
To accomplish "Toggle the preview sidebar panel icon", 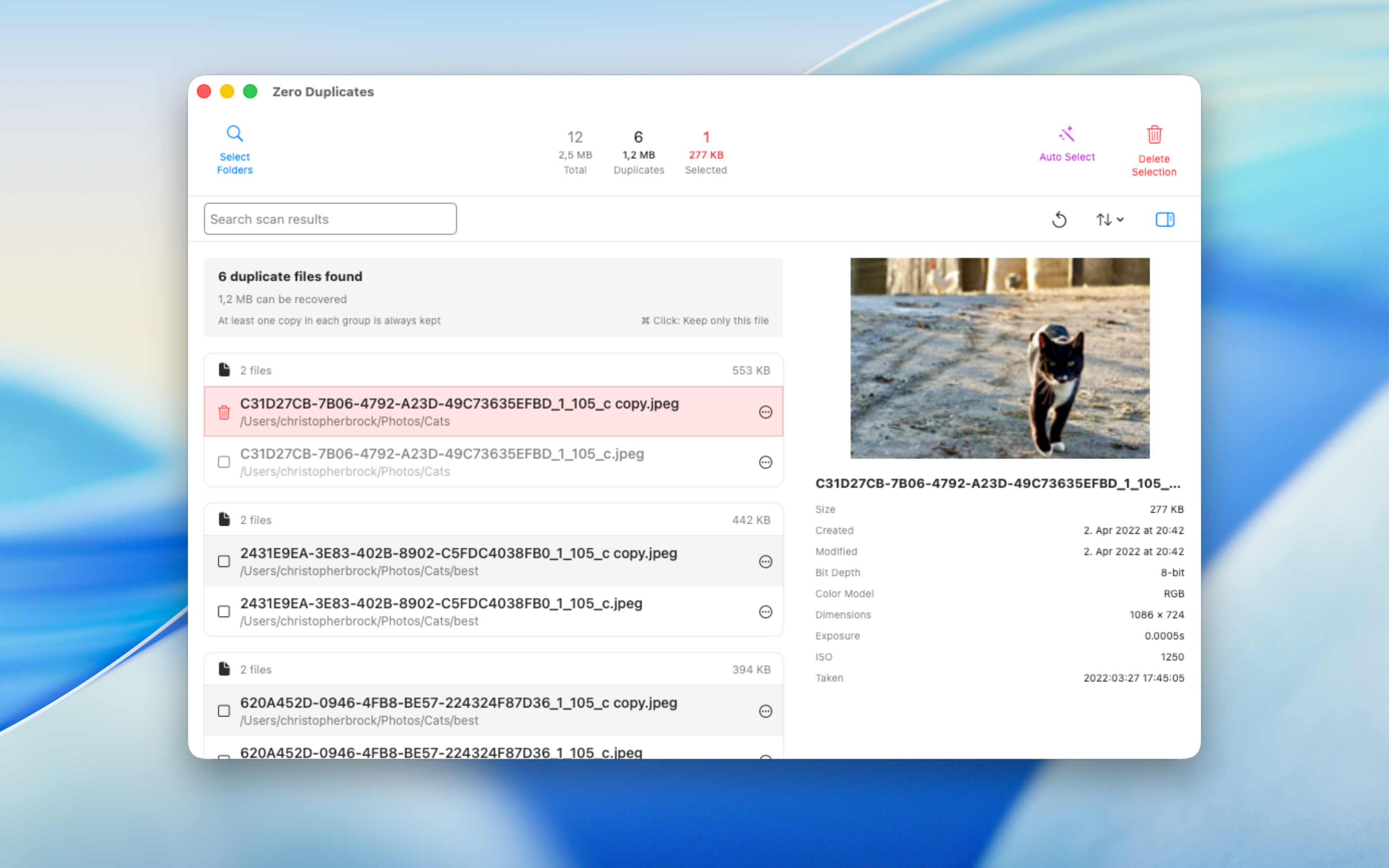I will [x=1164, y=219].
